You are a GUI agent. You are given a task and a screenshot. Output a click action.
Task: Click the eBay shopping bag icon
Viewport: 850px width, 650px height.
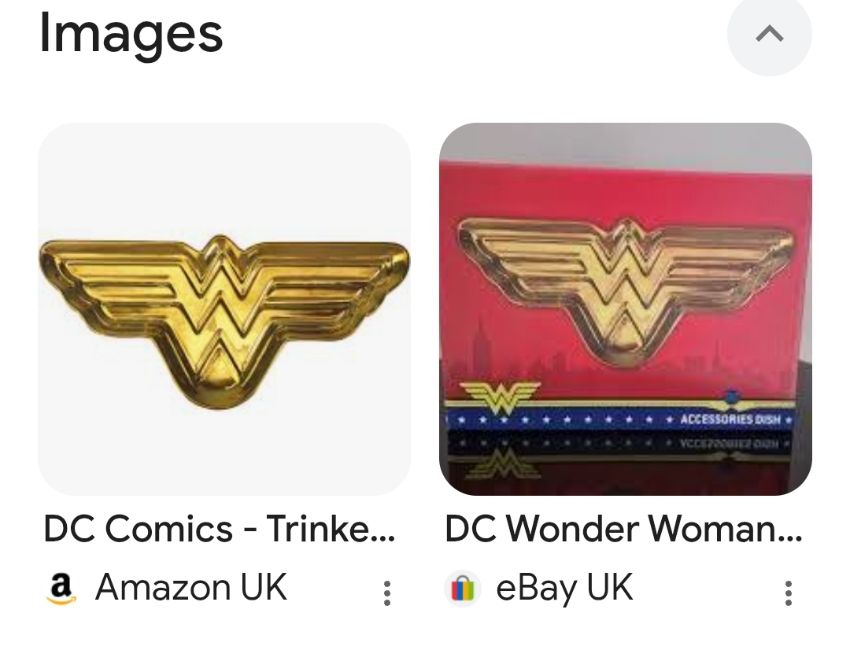tap(462, 589)
